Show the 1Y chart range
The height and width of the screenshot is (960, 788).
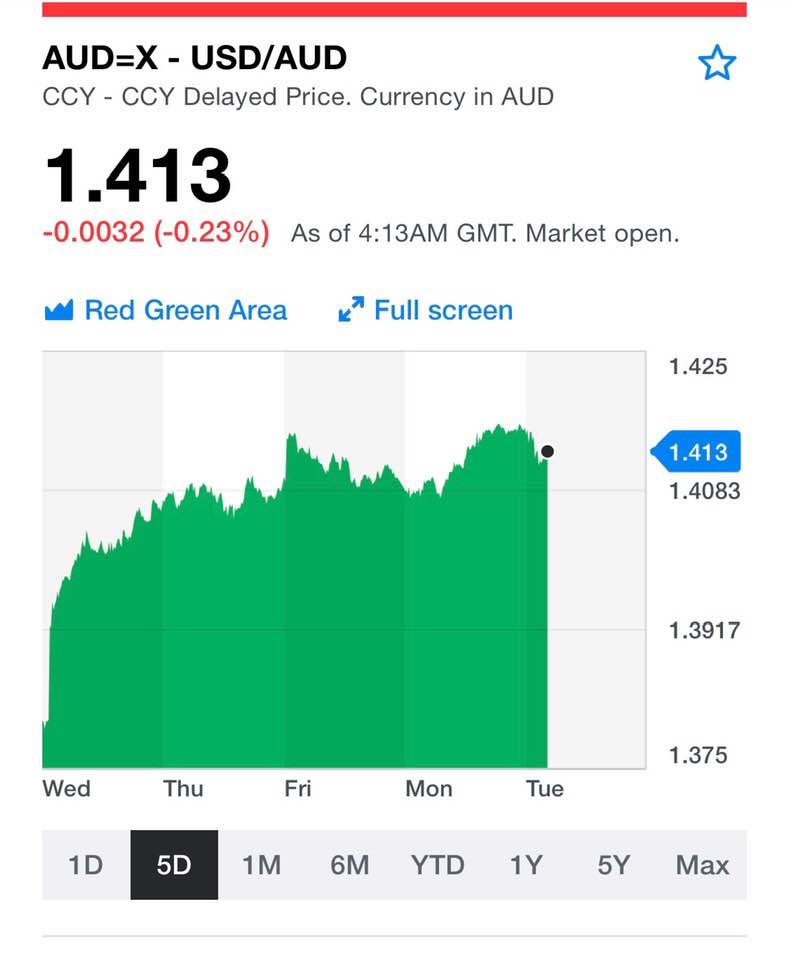(x=526, y=864)
